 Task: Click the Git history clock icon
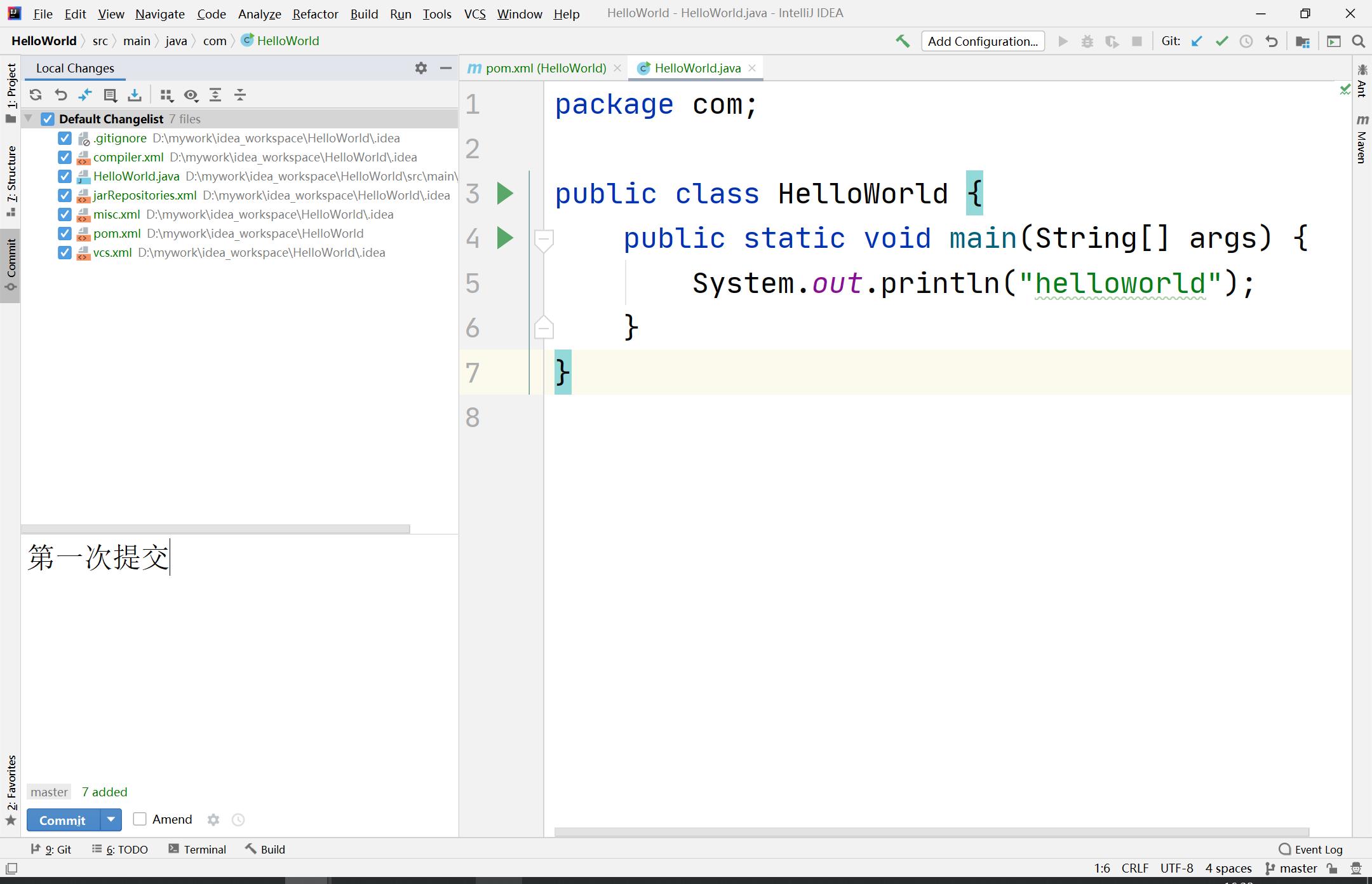tap(1247, 41)
